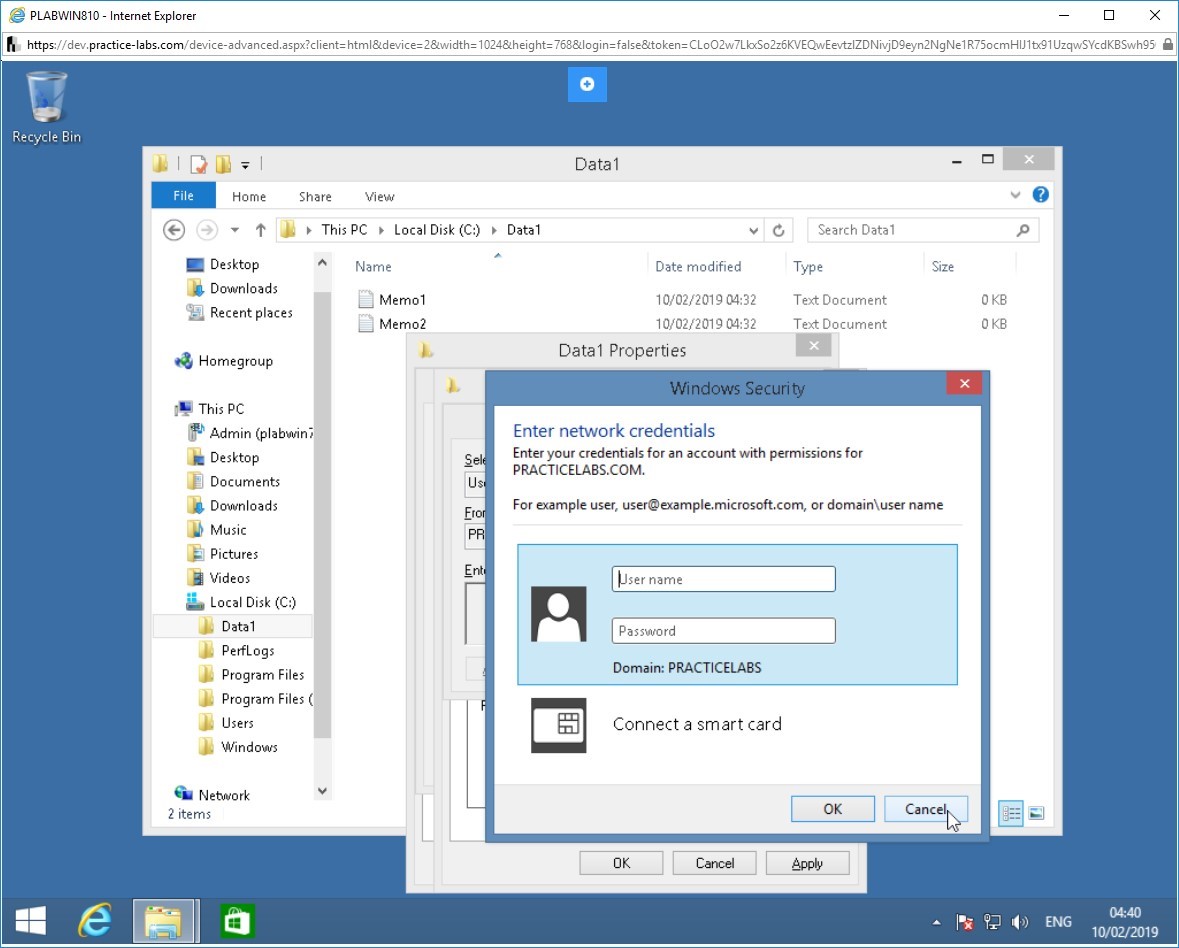Switch to the View ribbon tab
Image resolution: width=1179 pixels, height=948 pixels.
tap(380, 196)
